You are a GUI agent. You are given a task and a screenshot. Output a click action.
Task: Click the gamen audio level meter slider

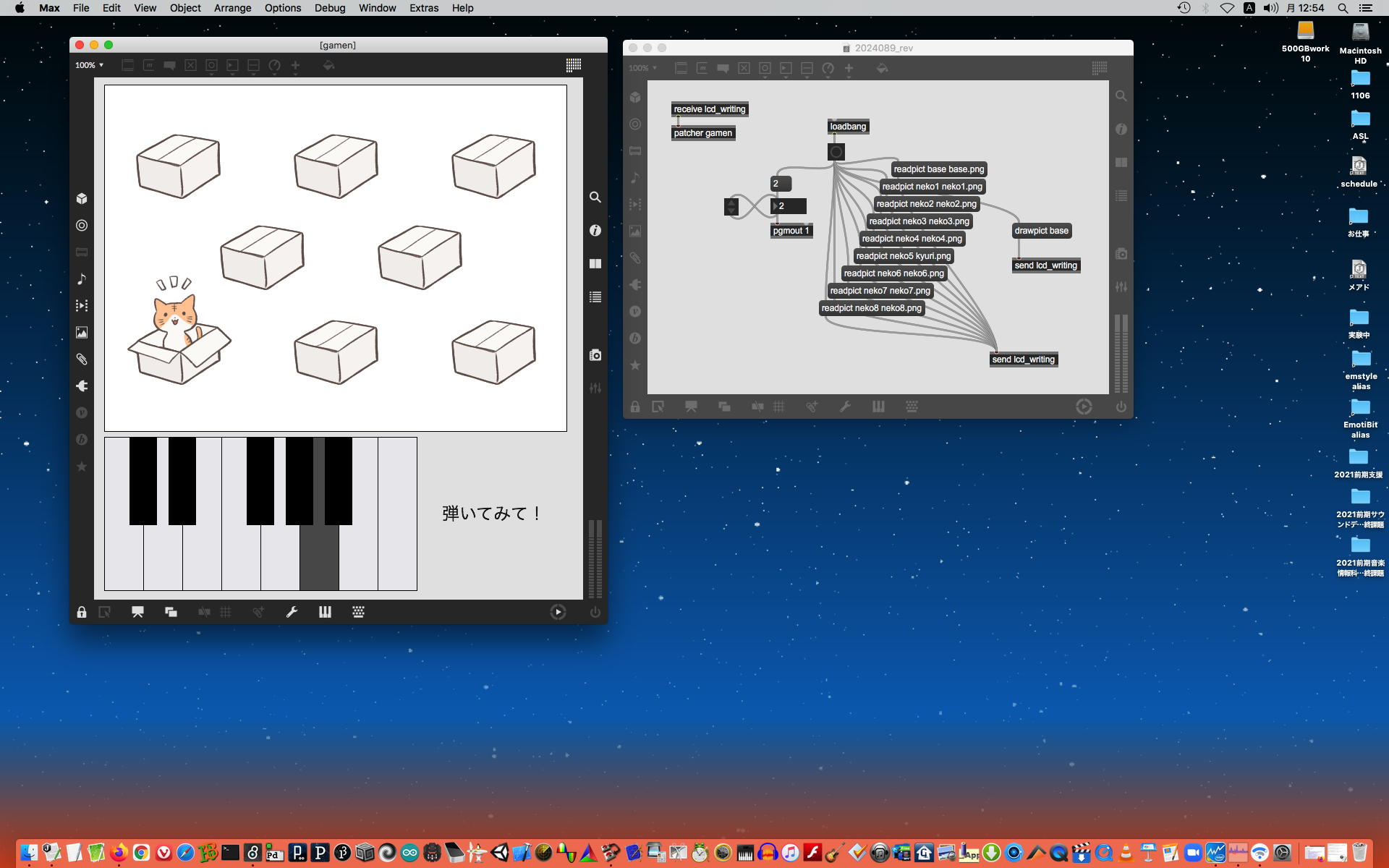(595, 558)
